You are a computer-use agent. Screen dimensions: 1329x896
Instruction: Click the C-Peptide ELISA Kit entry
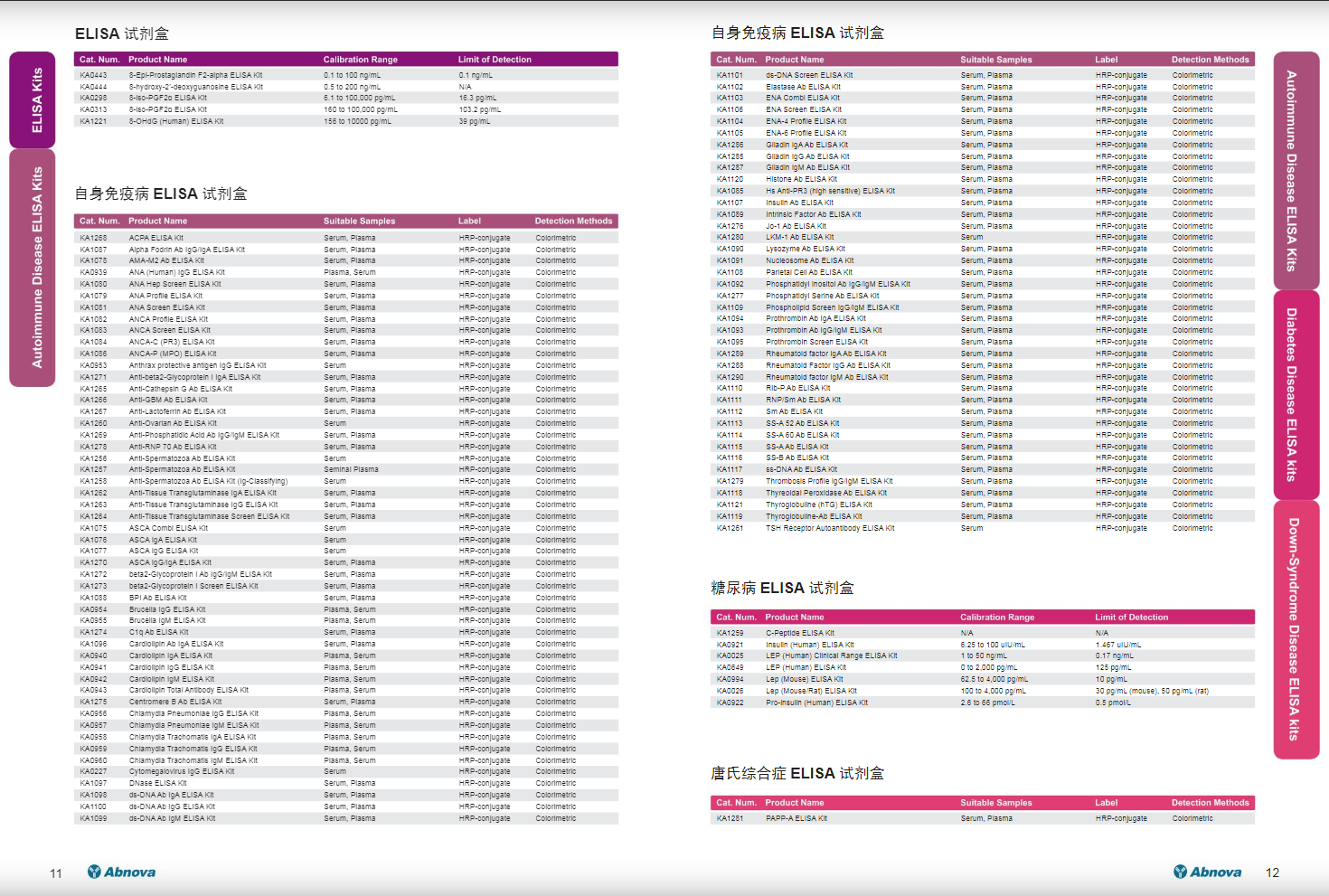pos(800,633)
